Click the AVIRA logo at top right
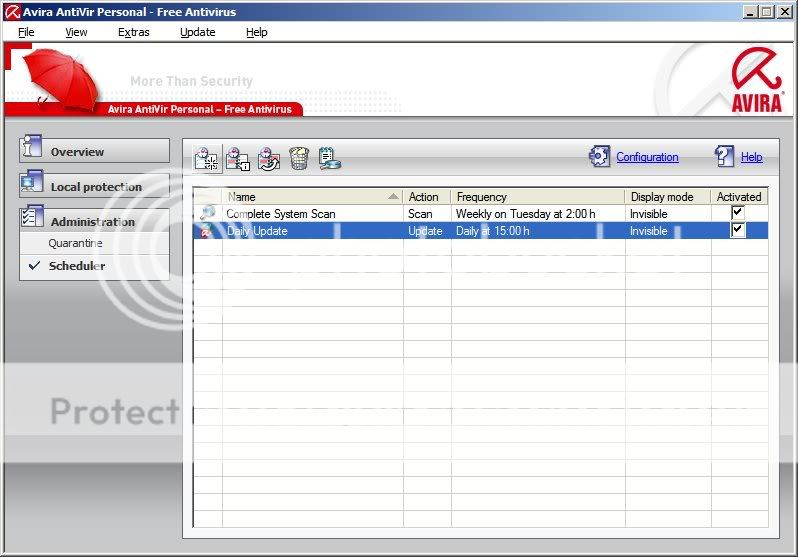Viewport: 798px width, 557px height. pyautogui.click(x=756, y=80)
